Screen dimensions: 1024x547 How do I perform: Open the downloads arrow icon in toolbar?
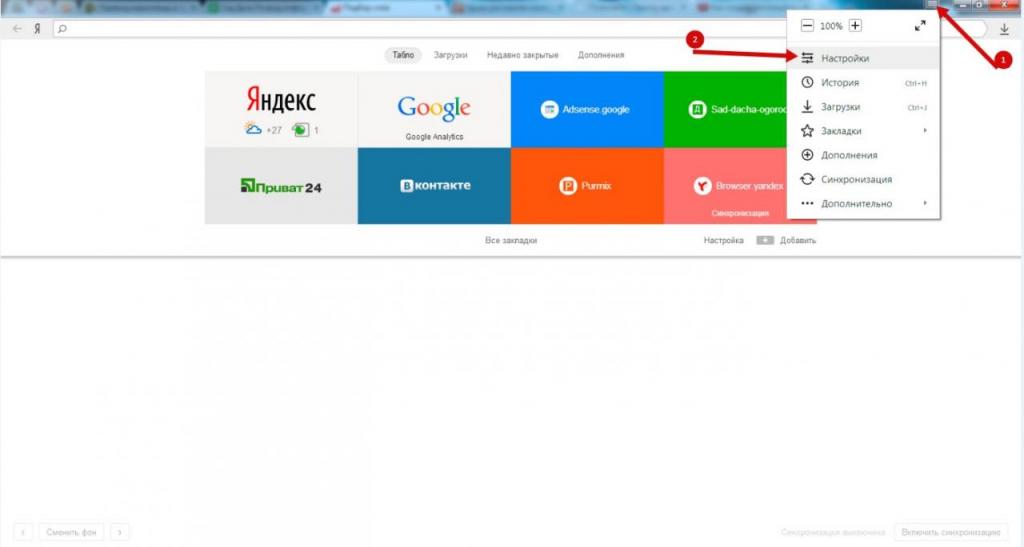[1004, 29]
